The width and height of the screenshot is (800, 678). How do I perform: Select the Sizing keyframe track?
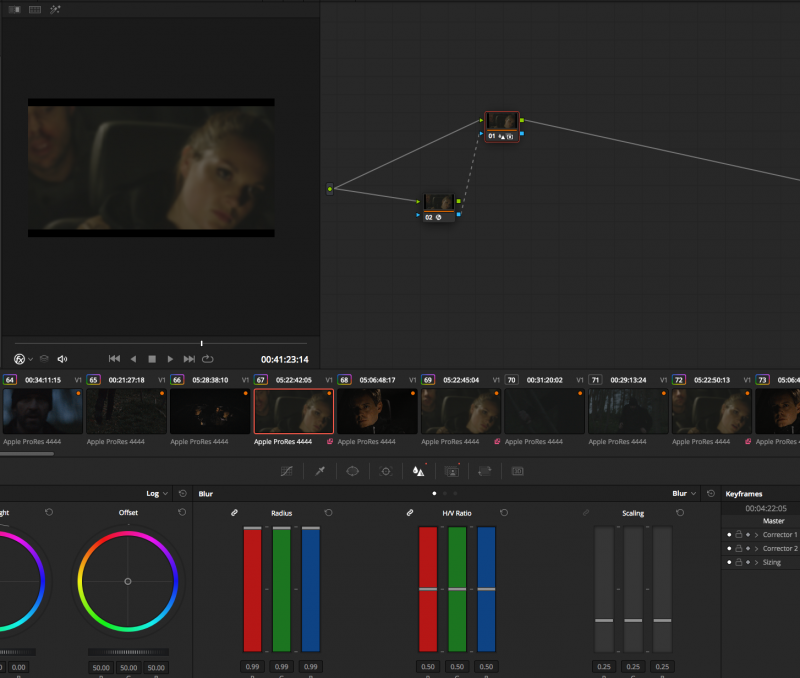(772, 563)
